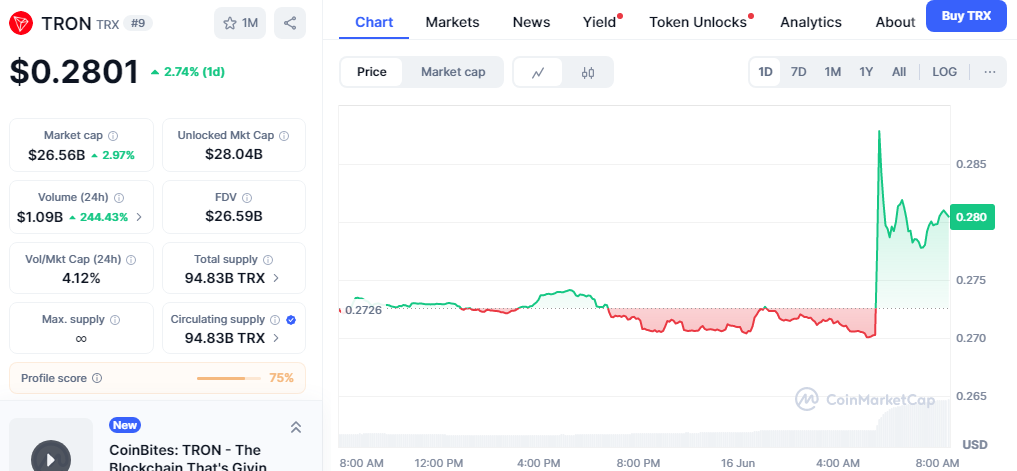Expand Circulating supply details chevron
The width and height of the screenshot is (1017, 471).
[x=276, y=338]
